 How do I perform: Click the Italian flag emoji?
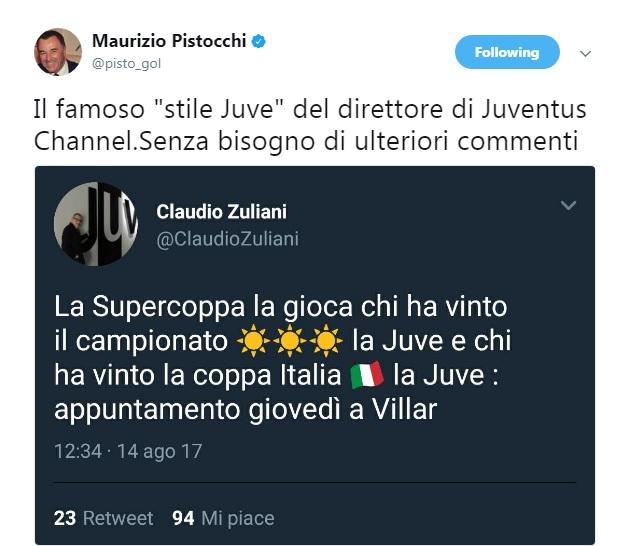[367, 375]
